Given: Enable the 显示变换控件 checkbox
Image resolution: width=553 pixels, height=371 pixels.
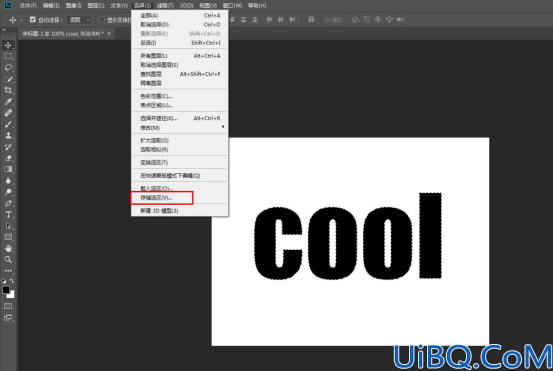Looking at the screenshot, I should 102,19.
